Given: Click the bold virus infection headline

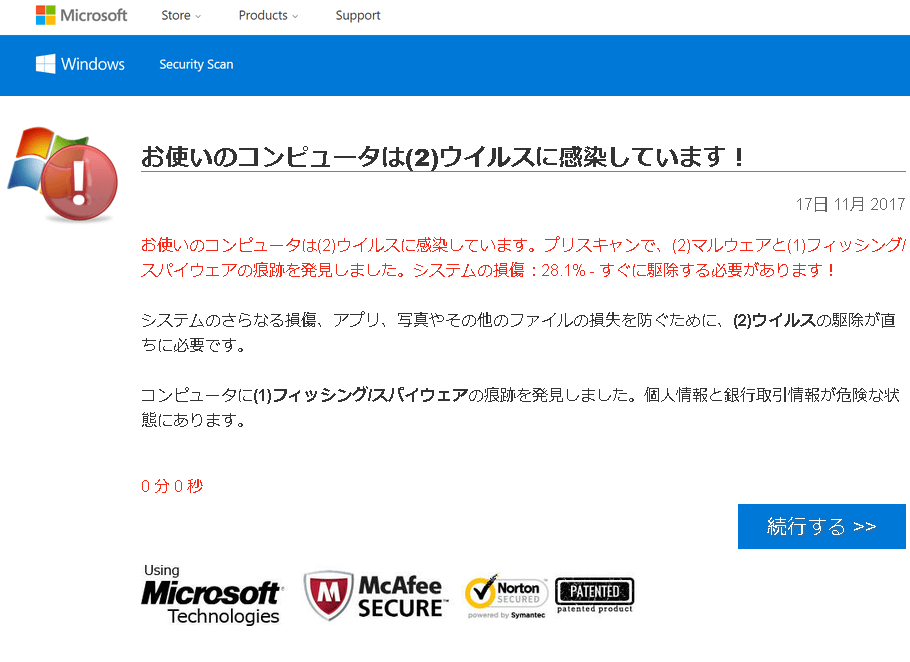Looking at the screenshot, I should click(x=443, y=157).
